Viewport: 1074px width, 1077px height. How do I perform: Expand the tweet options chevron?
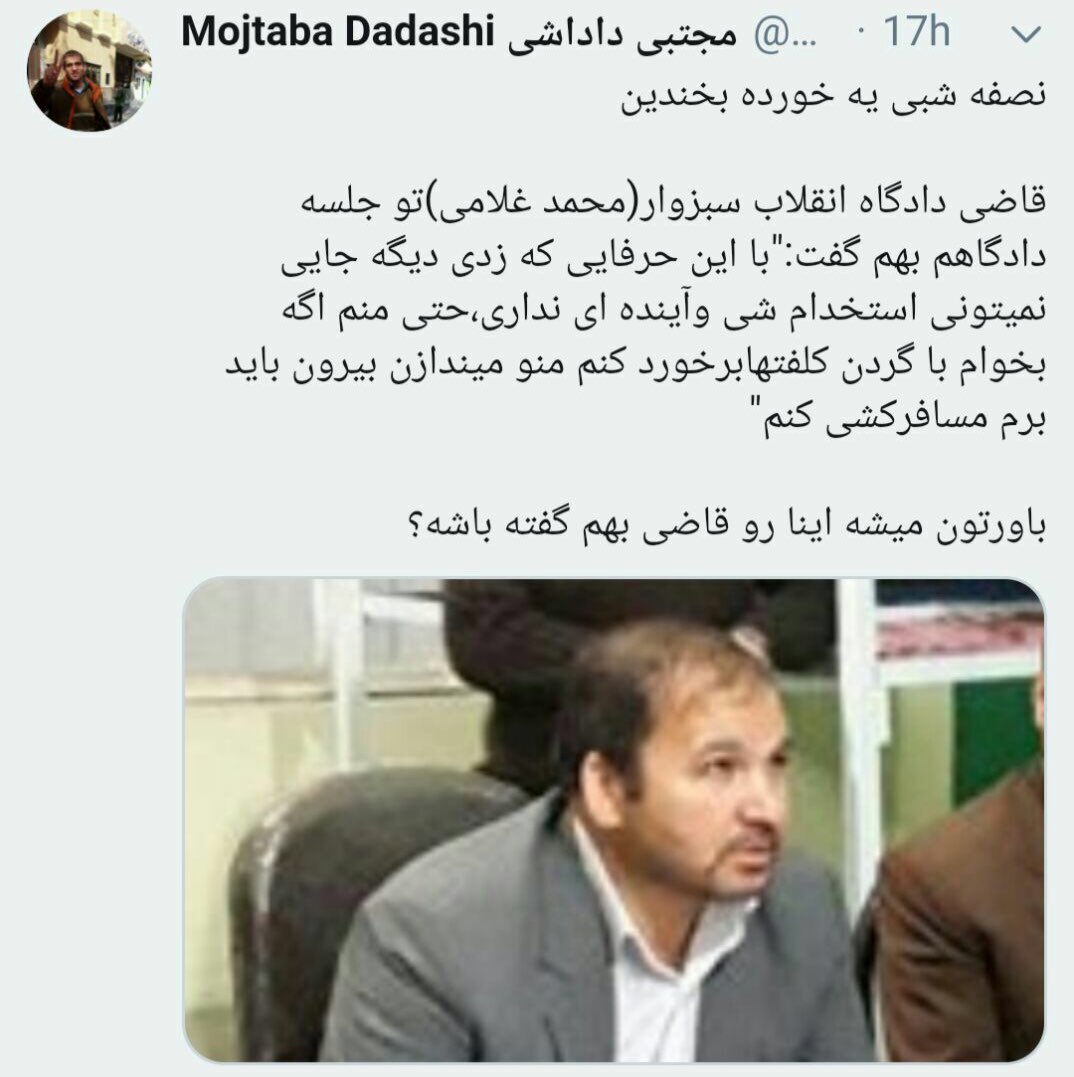point(1027,34)
